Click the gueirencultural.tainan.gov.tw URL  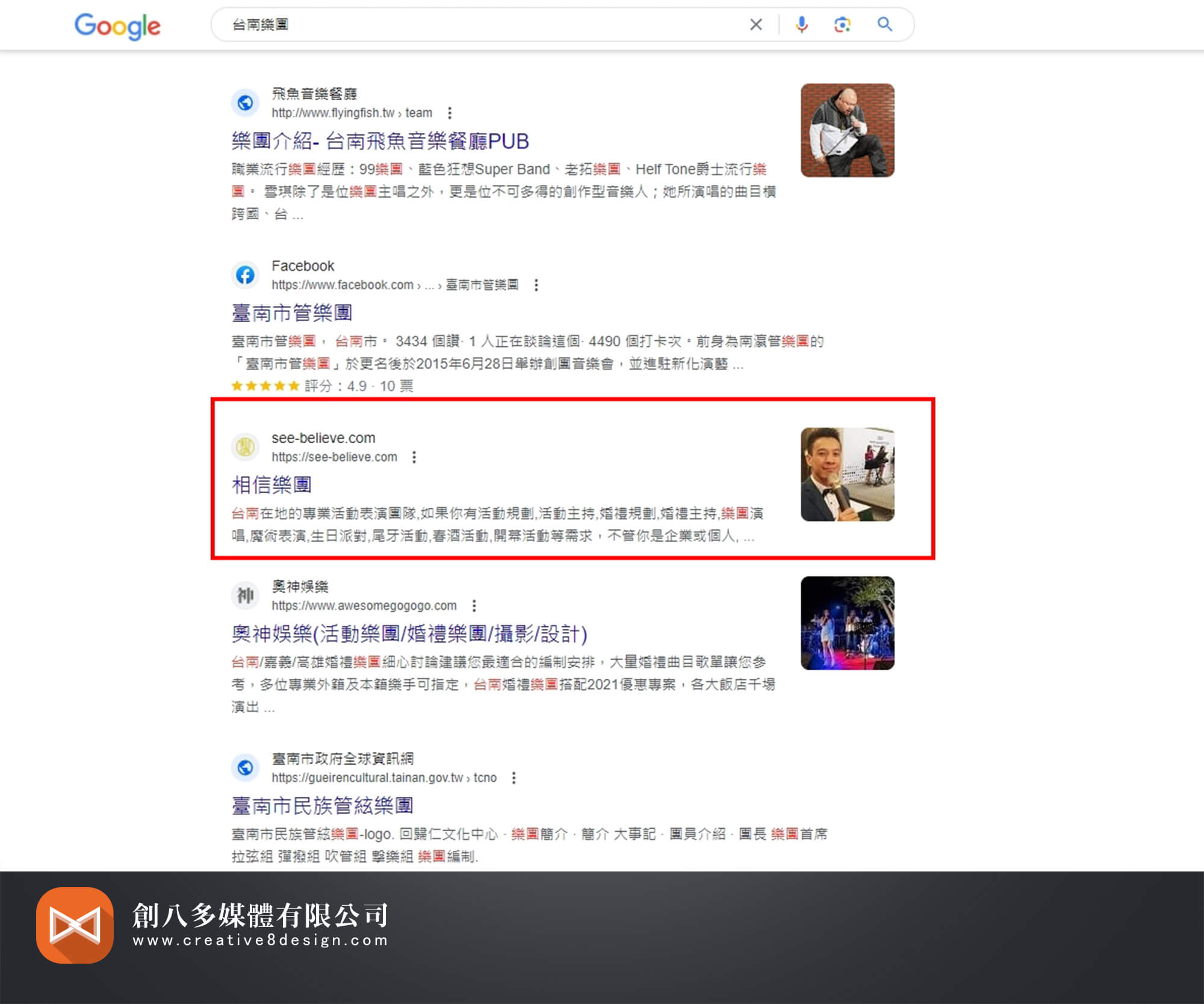(384, 778)
